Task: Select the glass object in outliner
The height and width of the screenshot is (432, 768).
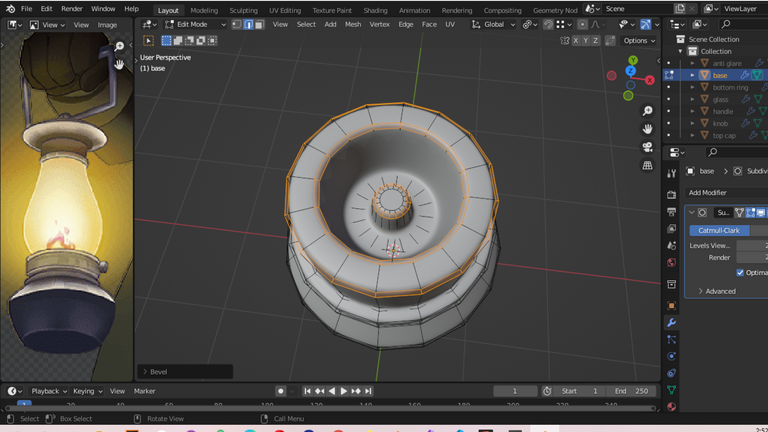Action: click(x=720, y=99)
